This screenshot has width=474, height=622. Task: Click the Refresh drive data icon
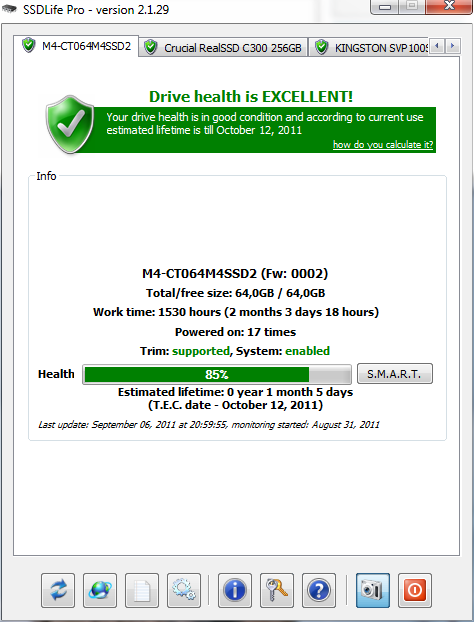coord(58,590)
